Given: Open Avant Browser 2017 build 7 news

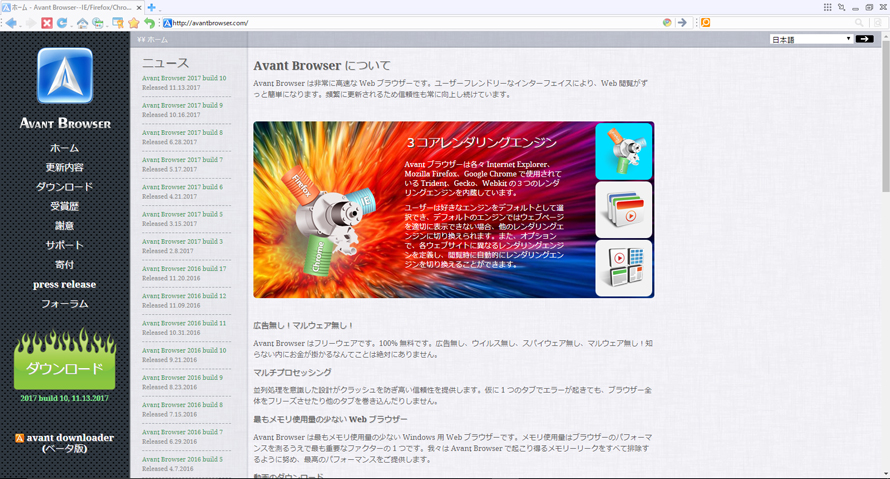Looking at the screenshot, I should pyautogui.click(x=182, y=160).
